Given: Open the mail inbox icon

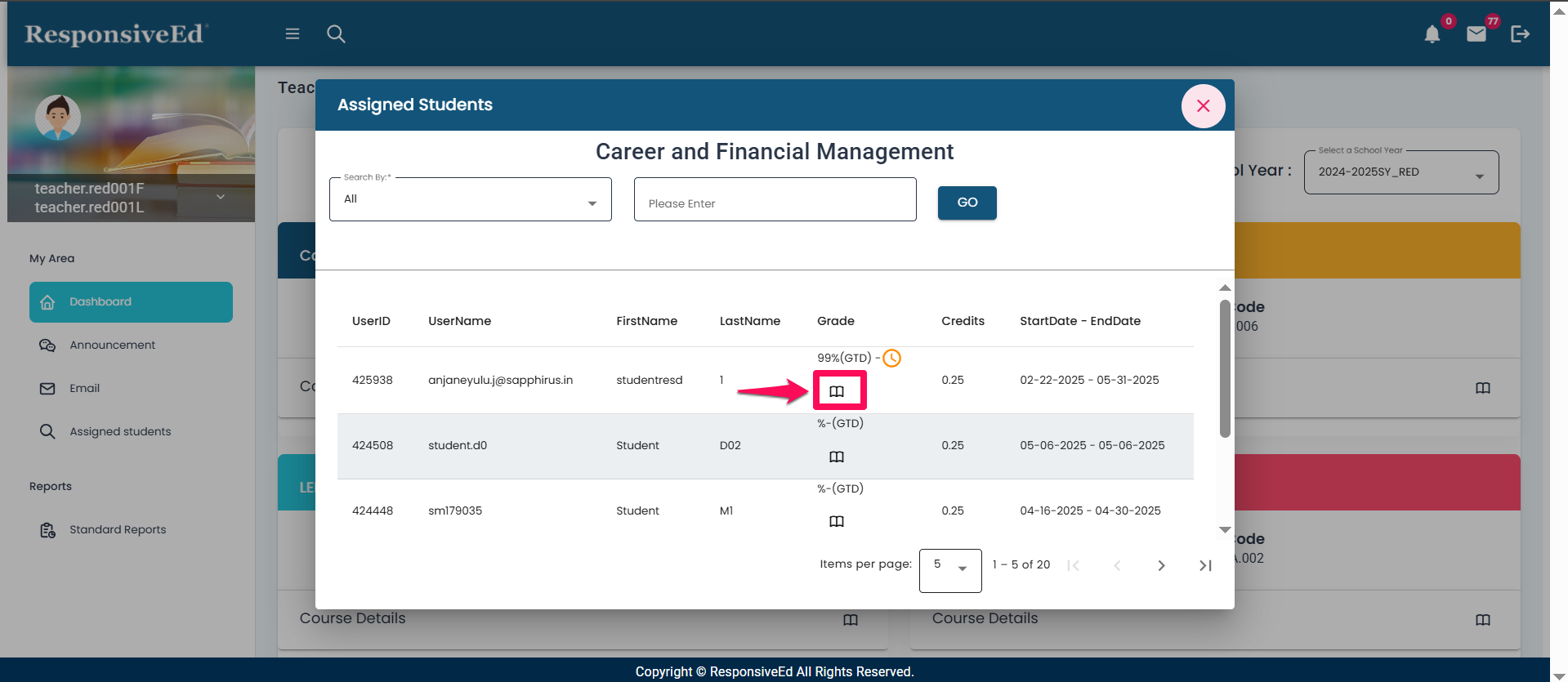Looking at the screenshot, I should [x=1476, y=34].
